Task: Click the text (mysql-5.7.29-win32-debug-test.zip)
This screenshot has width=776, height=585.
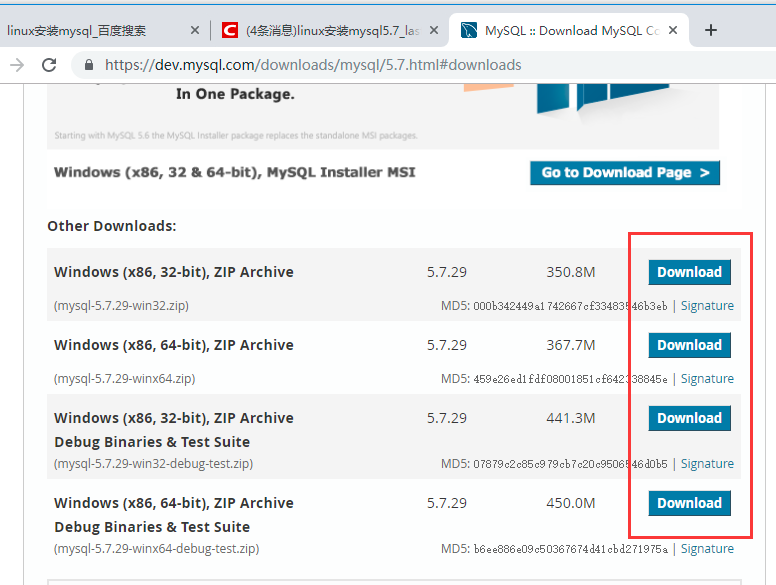Action: [153, 464]
